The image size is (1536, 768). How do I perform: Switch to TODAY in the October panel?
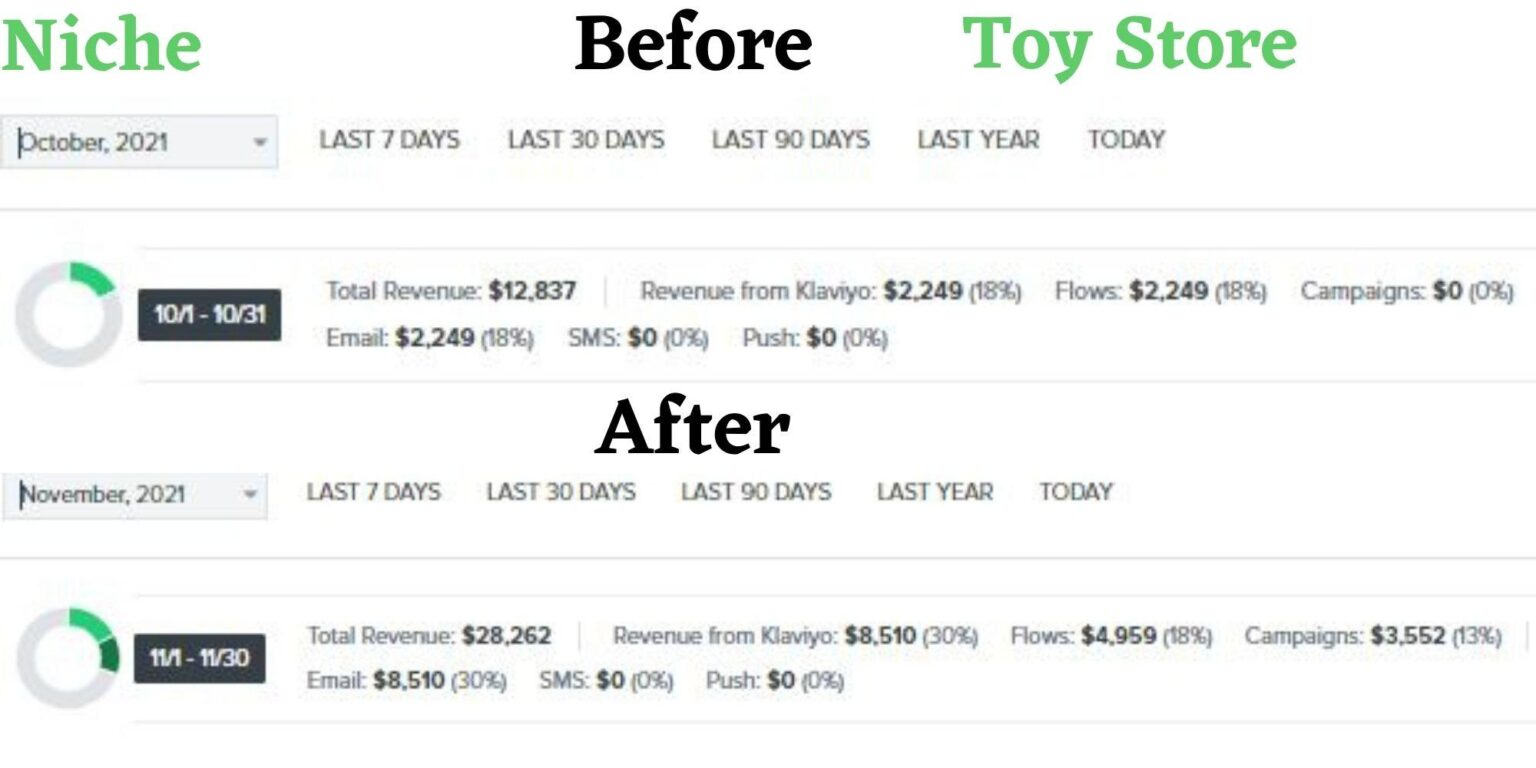(1126, 140)
